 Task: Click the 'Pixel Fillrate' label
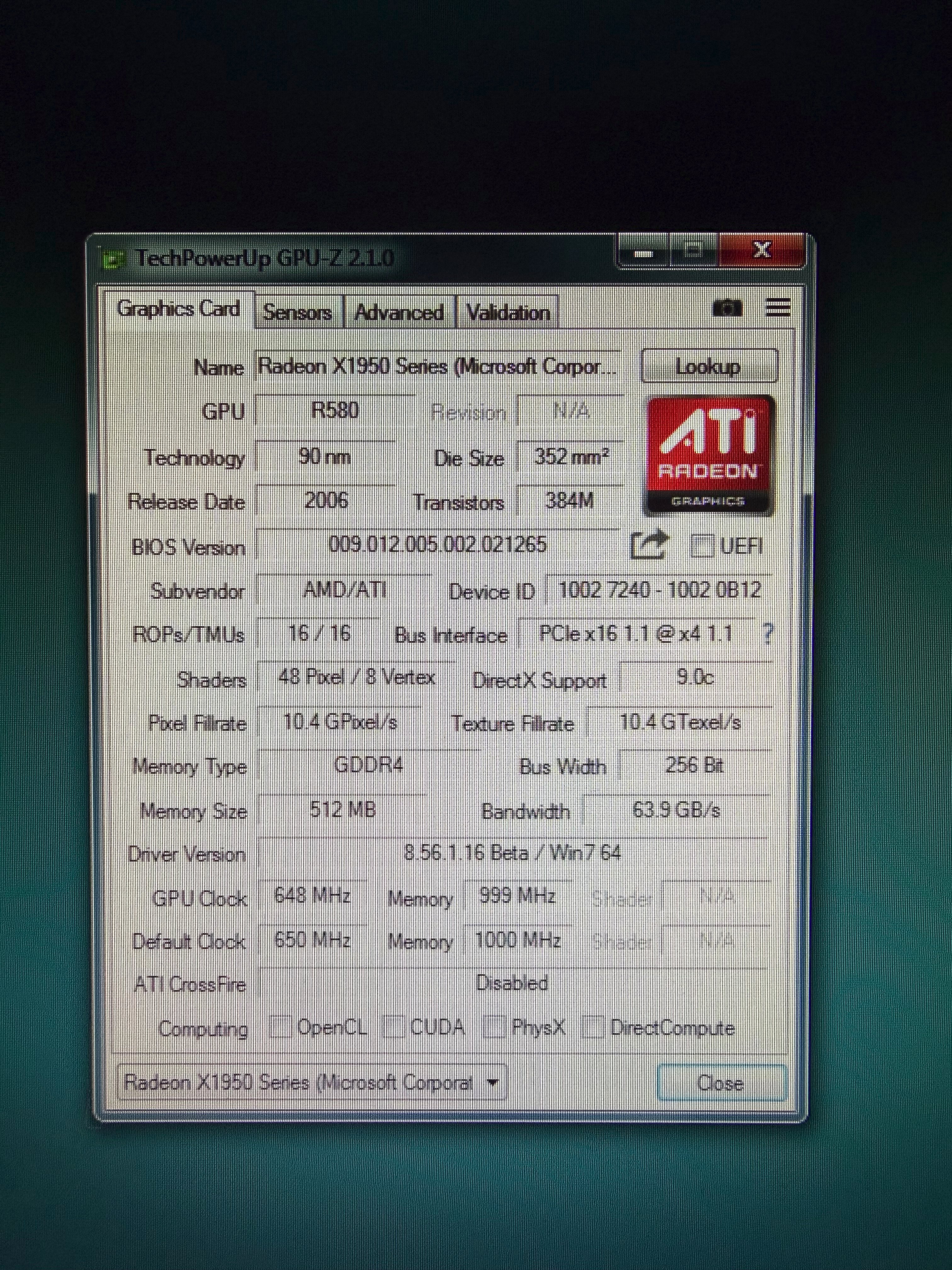pyautogui.click(x=197, y=723)
